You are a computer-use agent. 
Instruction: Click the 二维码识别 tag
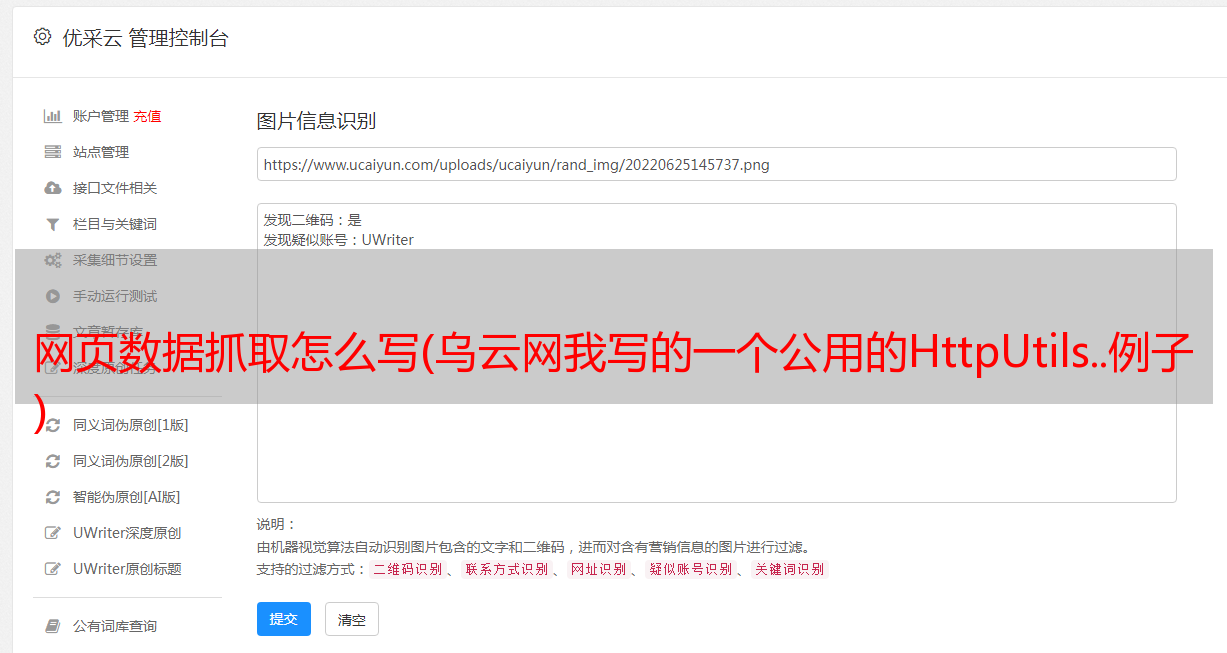pos(407,569)
